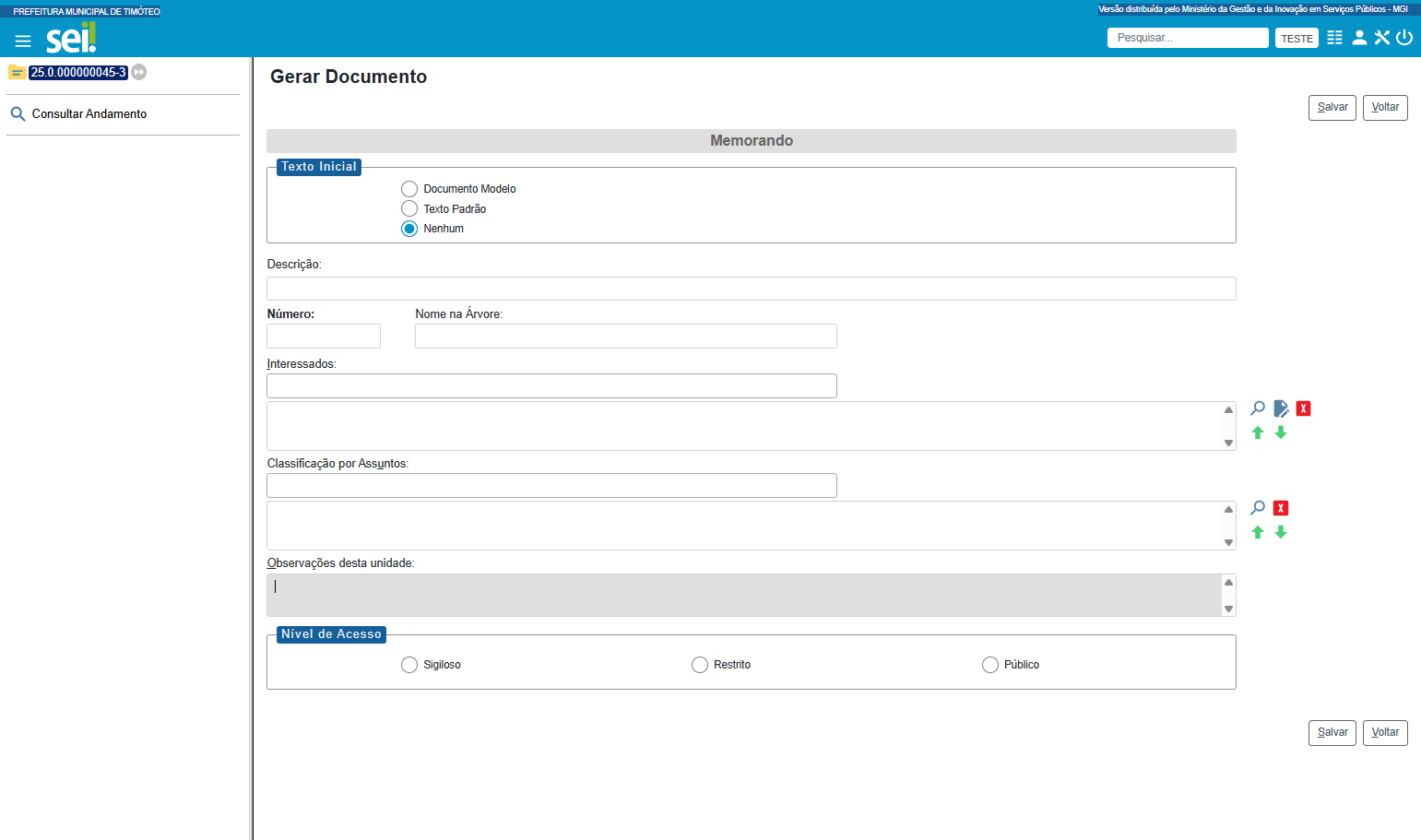Open the user profile icon
This screenshot has height=840, width=1421.
coord(1359,38)
